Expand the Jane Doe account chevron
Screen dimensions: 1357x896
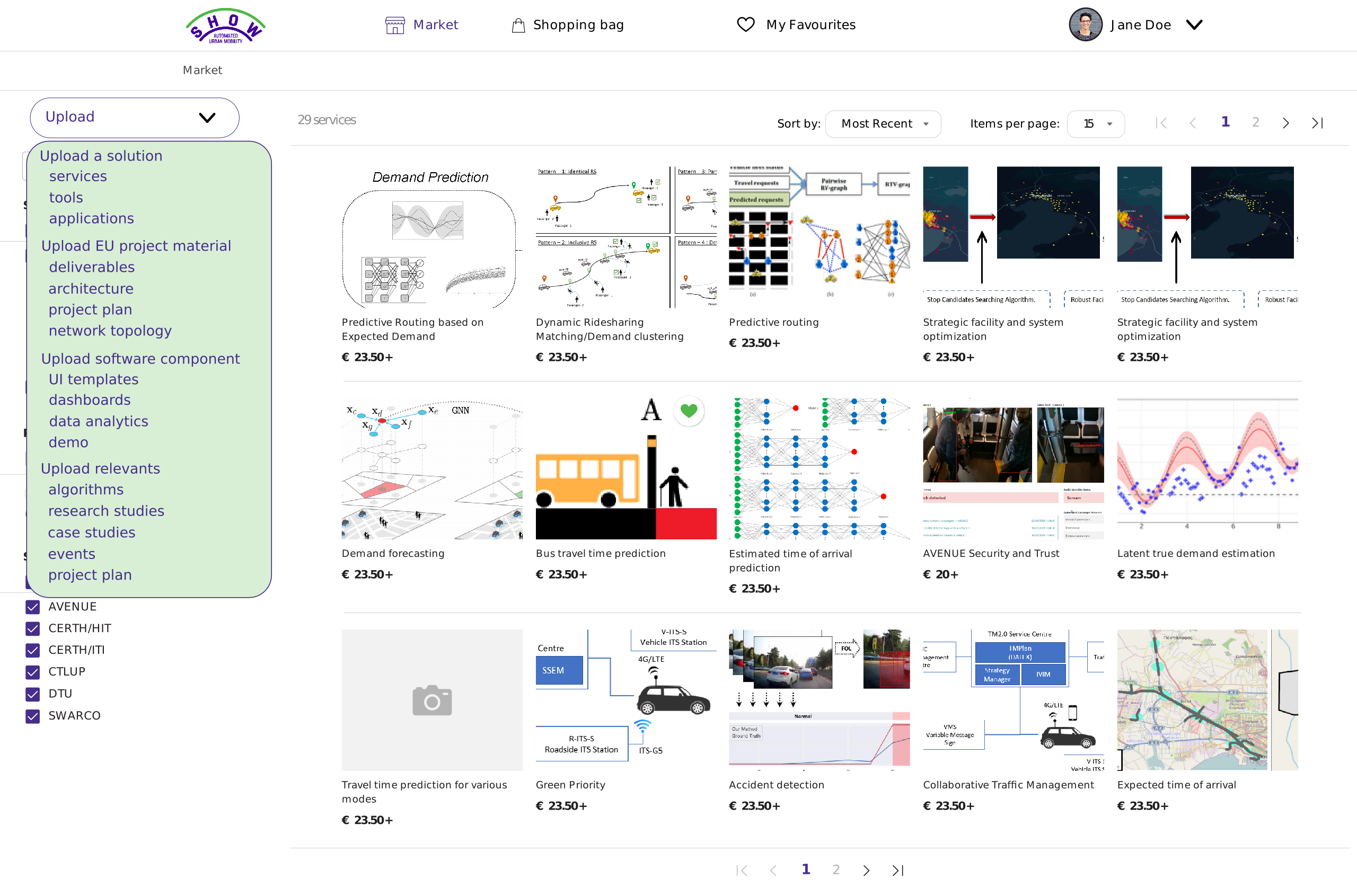(x=1194, y=24)
